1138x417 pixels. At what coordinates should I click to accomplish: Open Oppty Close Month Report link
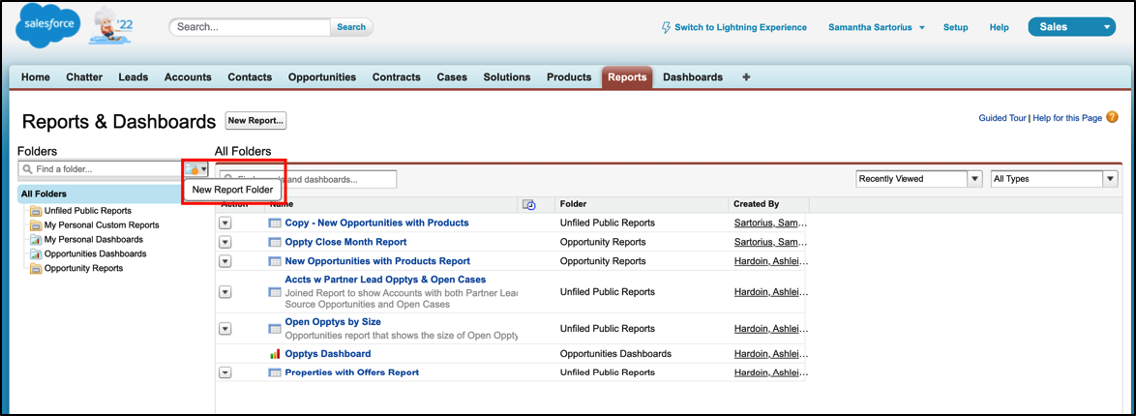(x=345, y=242)
